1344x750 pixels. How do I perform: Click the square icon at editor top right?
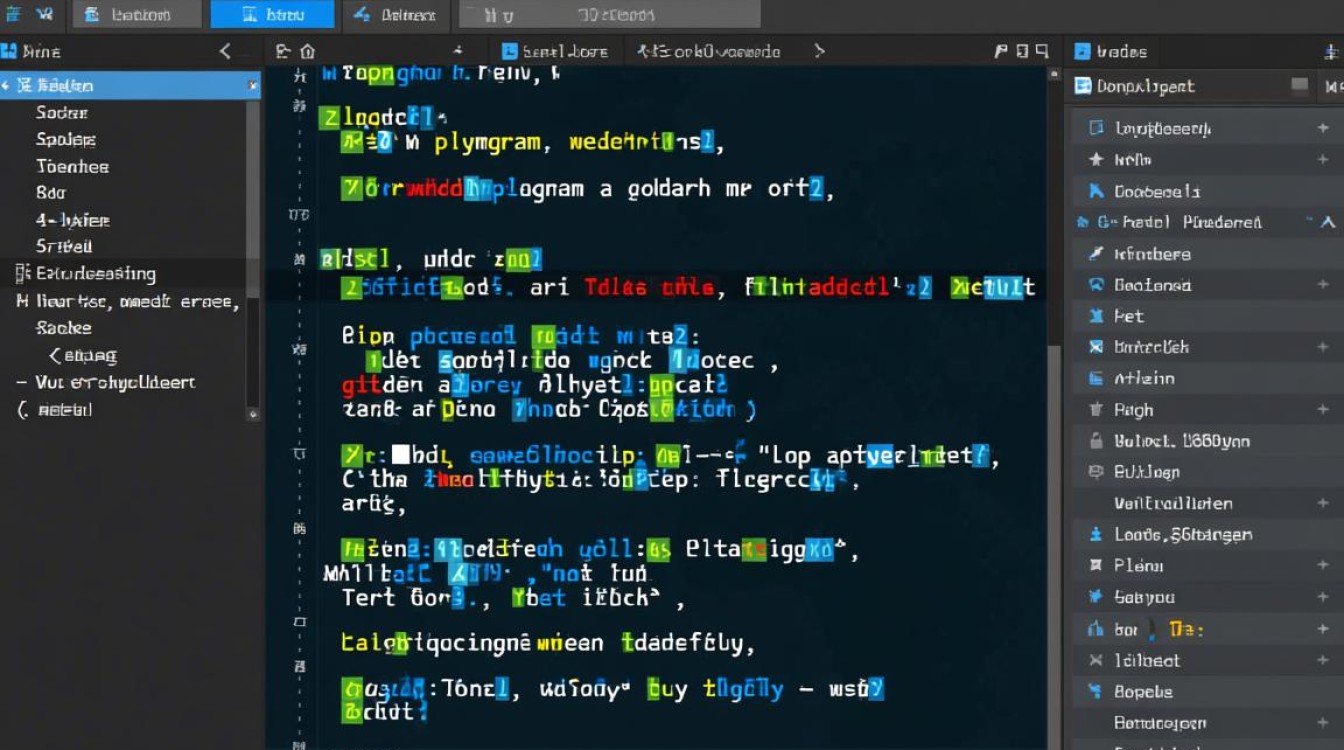[x=1022, y=51]
